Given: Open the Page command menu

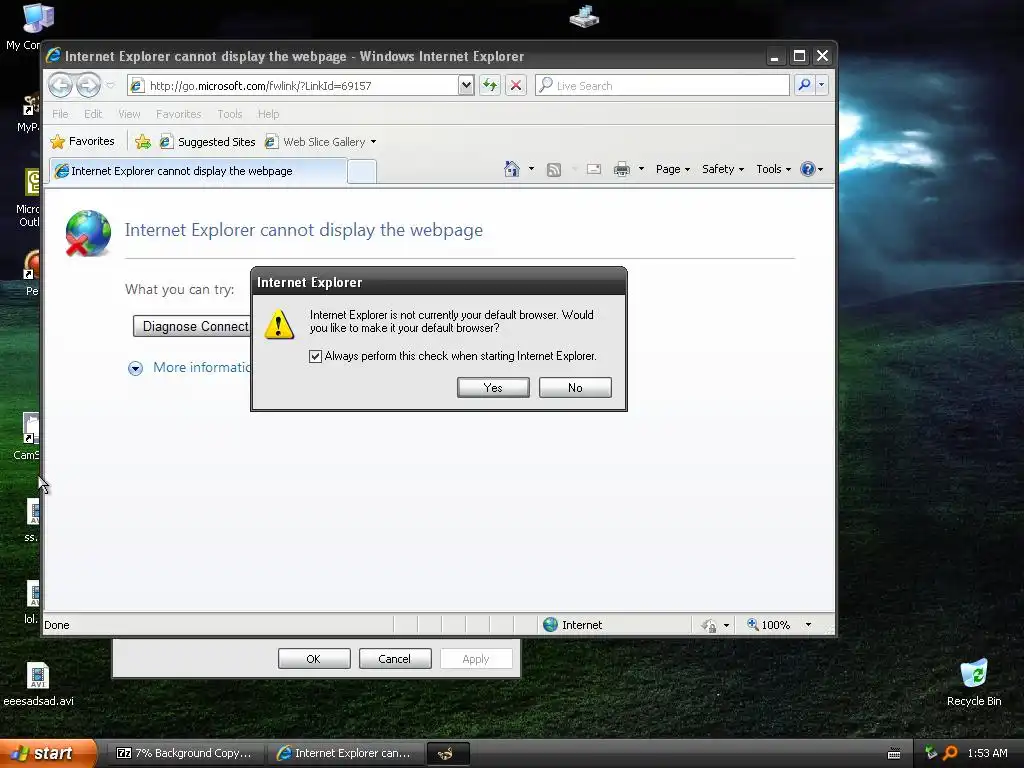Looking at the screenshot, I should coord(673,169).
